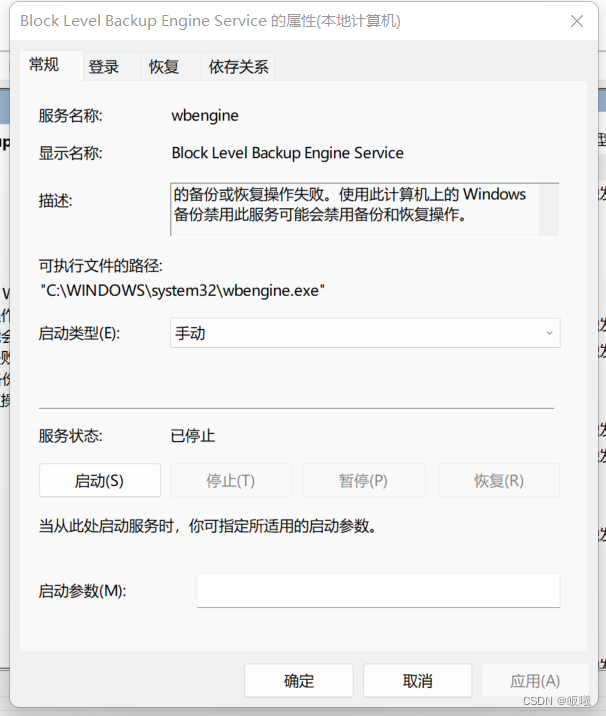Click the 启动类型(E) label
606x716 pixels.
pos(79,333)
